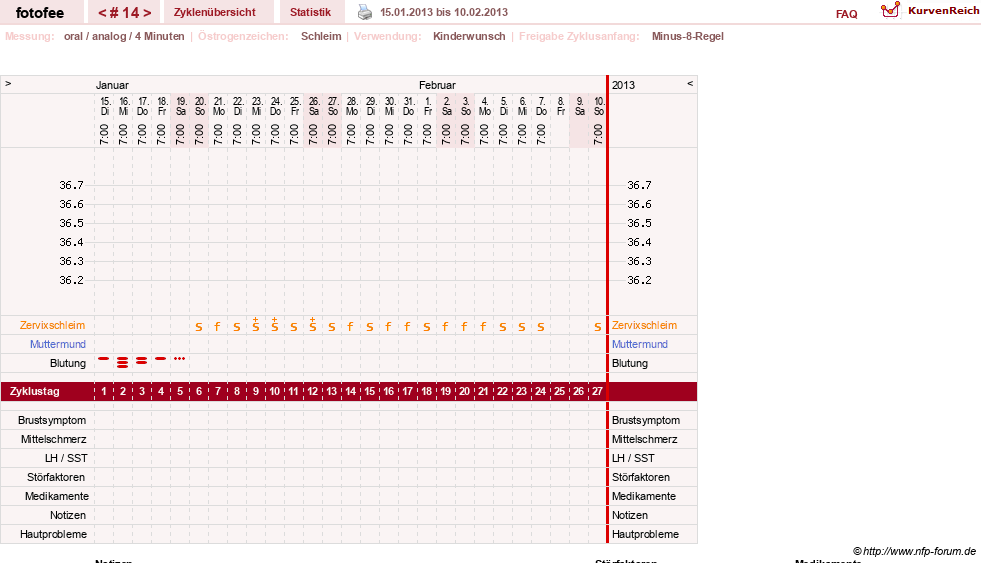The image size is (981, 563).
Task: Click the right 'Notizen' row label
Action: [629, 515]
